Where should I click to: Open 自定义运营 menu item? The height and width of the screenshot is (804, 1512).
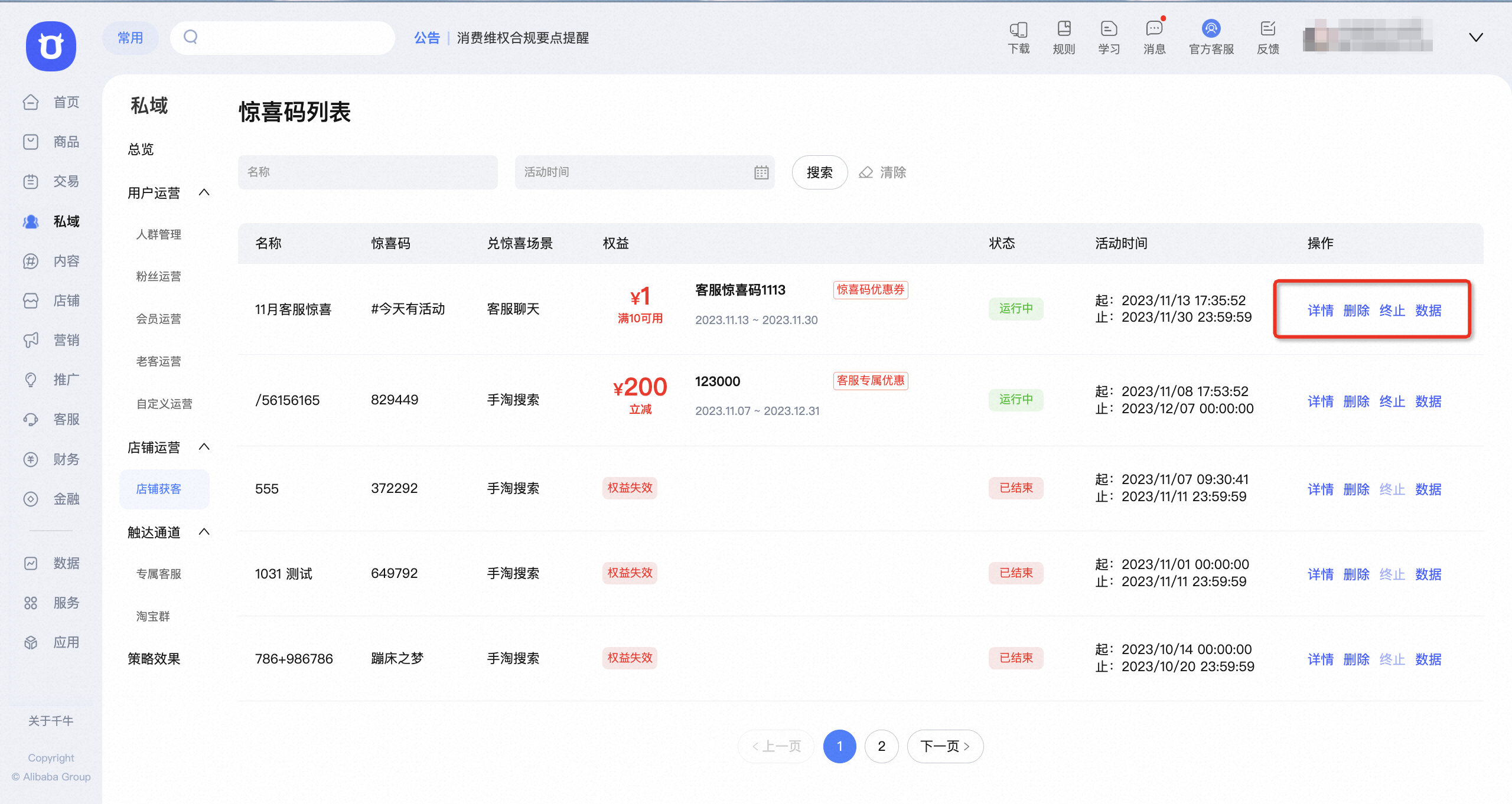tap(164, 404)
